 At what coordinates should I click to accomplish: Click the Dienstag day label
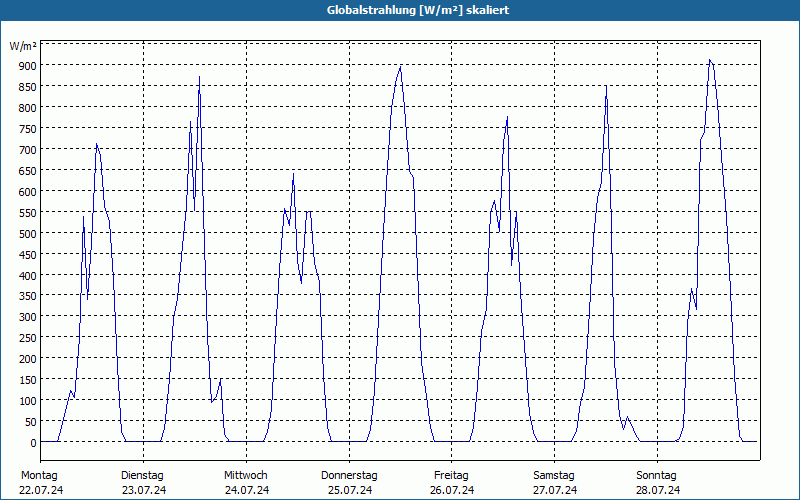pyautogui.click(x=142, y=476)
